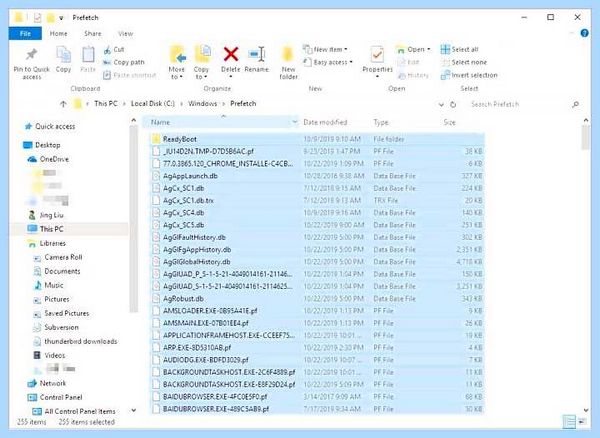Select AgRobust.db file
The image size is (600, 438).
(317, 298)
